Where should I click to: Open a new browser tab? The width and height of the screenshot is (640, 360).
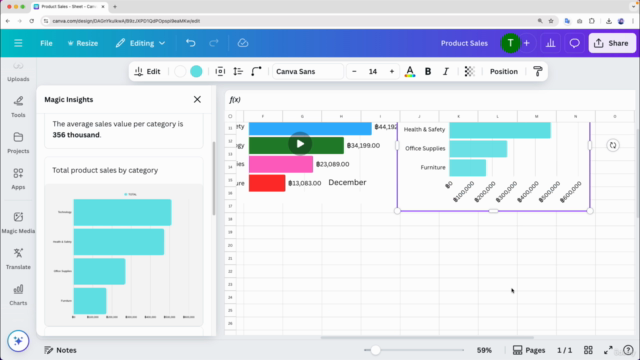[115, 7]
